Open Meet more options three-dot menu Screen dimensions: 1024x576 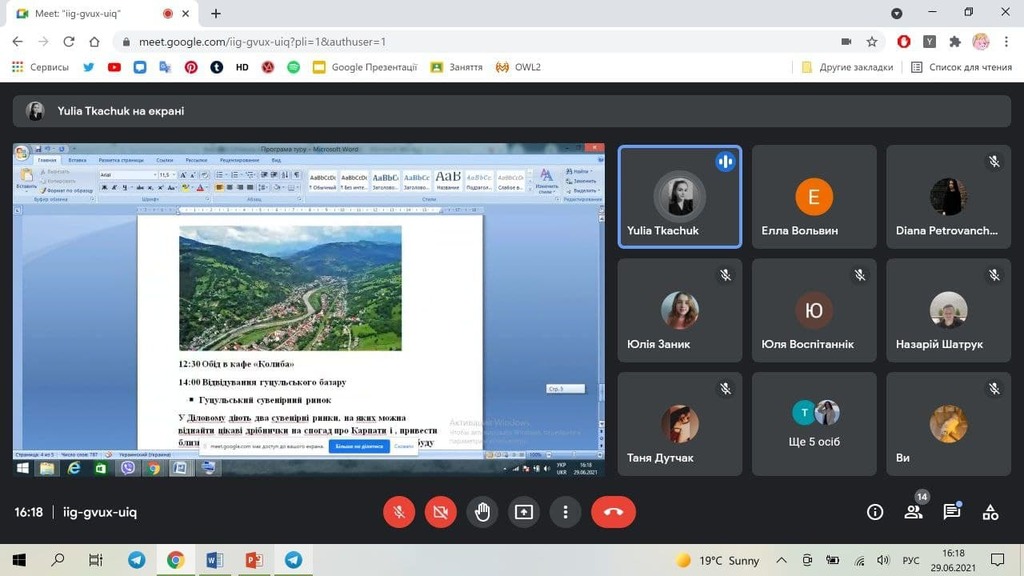(x=565, y=512)
